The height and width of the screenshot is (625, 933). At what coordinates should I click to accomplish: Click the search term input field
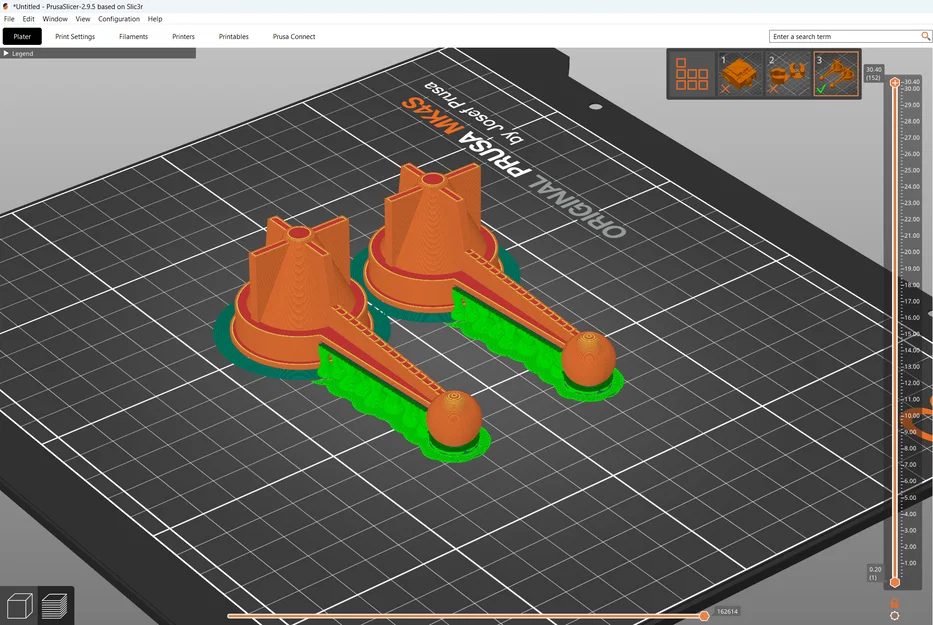(845, 36)
